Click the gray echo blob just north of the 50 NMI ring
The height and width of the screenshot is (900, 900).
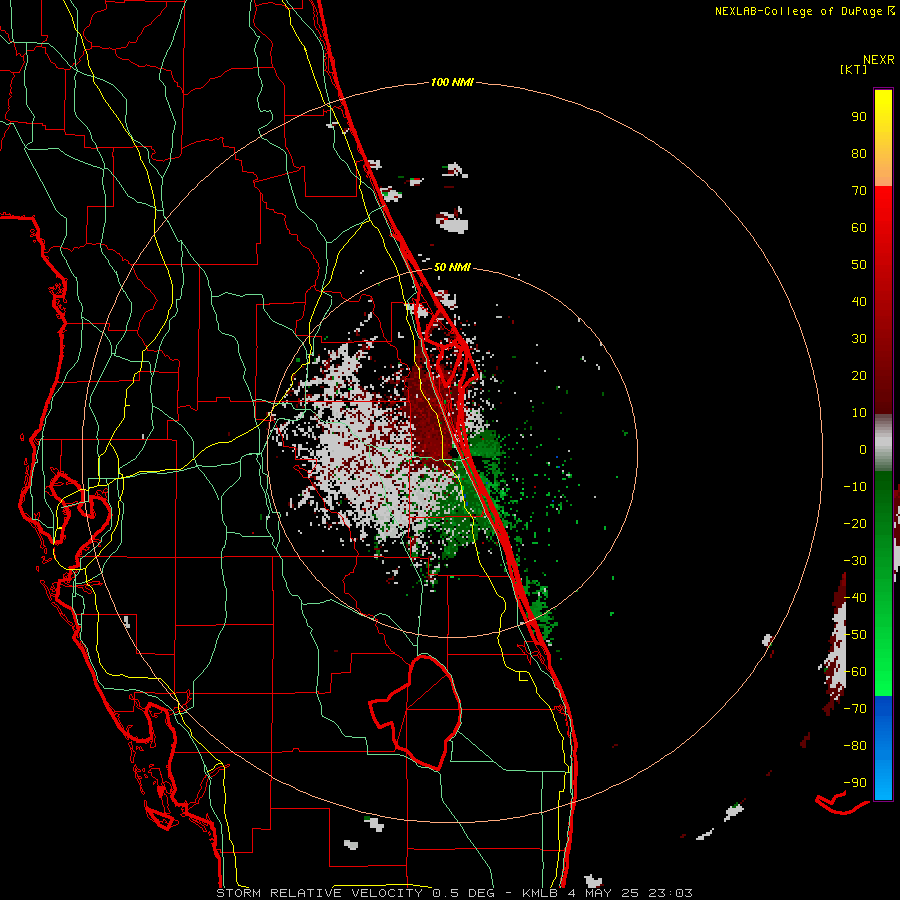[453, 221]
